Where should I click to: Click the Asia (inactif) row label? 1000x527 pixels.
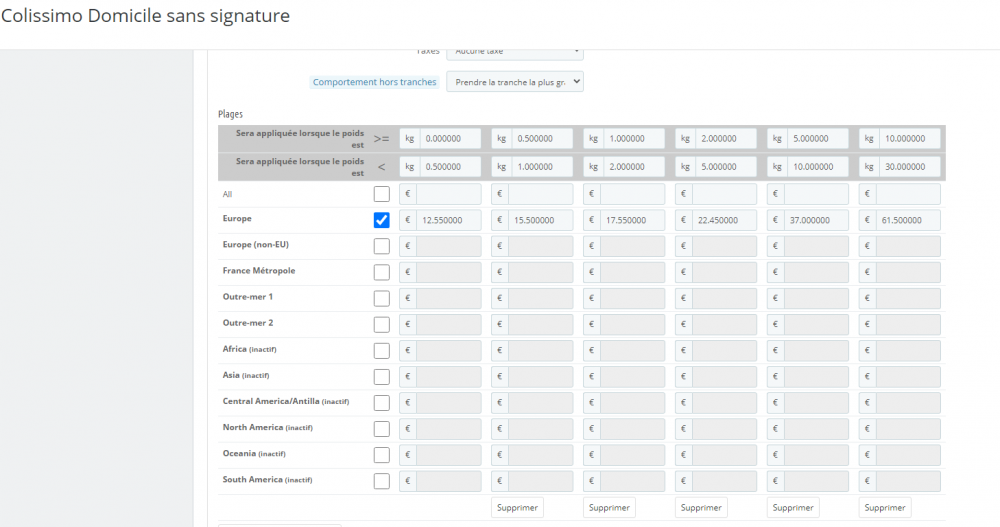pyautogui.click(x=246, y=375)
